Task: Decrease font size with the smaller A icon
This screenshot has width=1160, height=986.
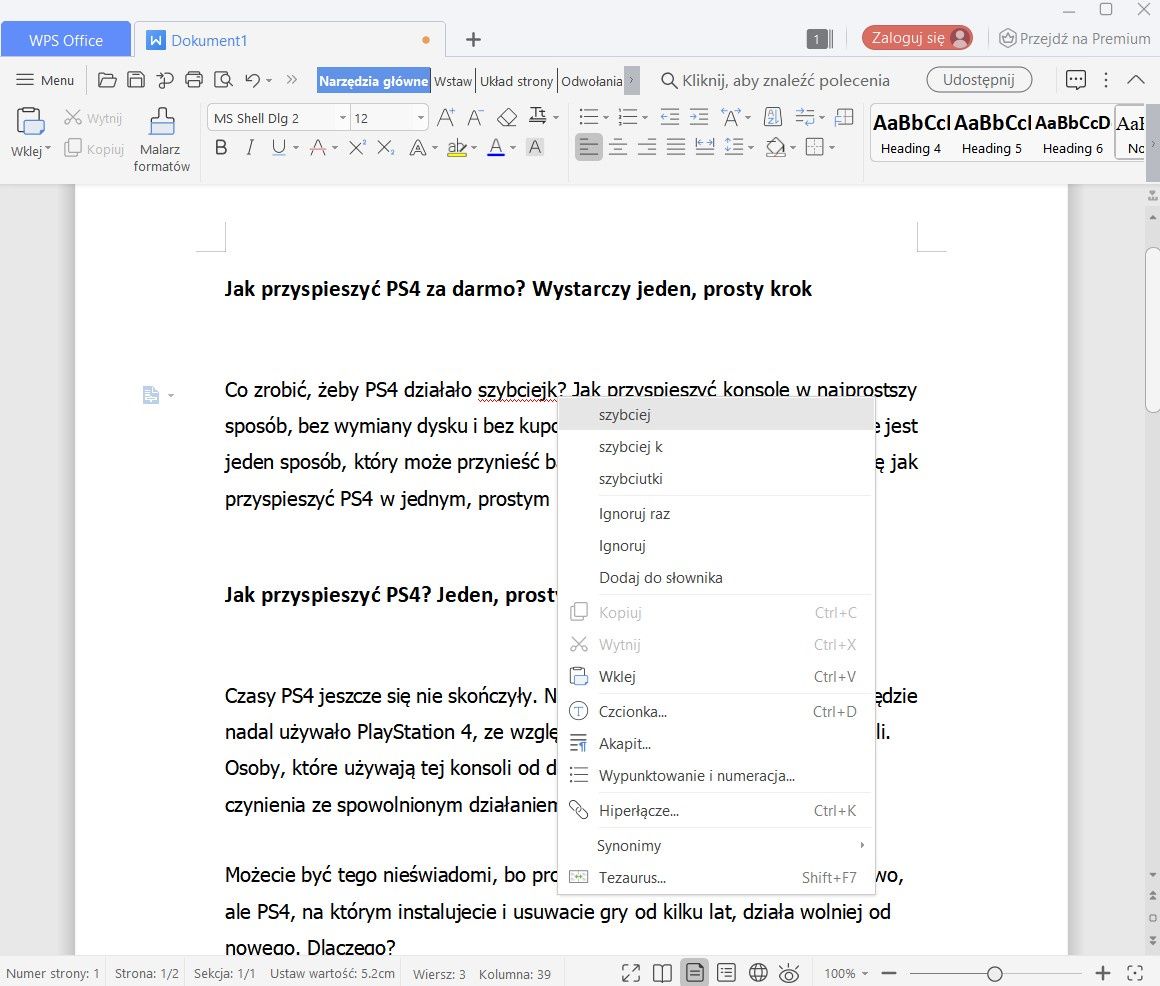Action: coord(475,118)
